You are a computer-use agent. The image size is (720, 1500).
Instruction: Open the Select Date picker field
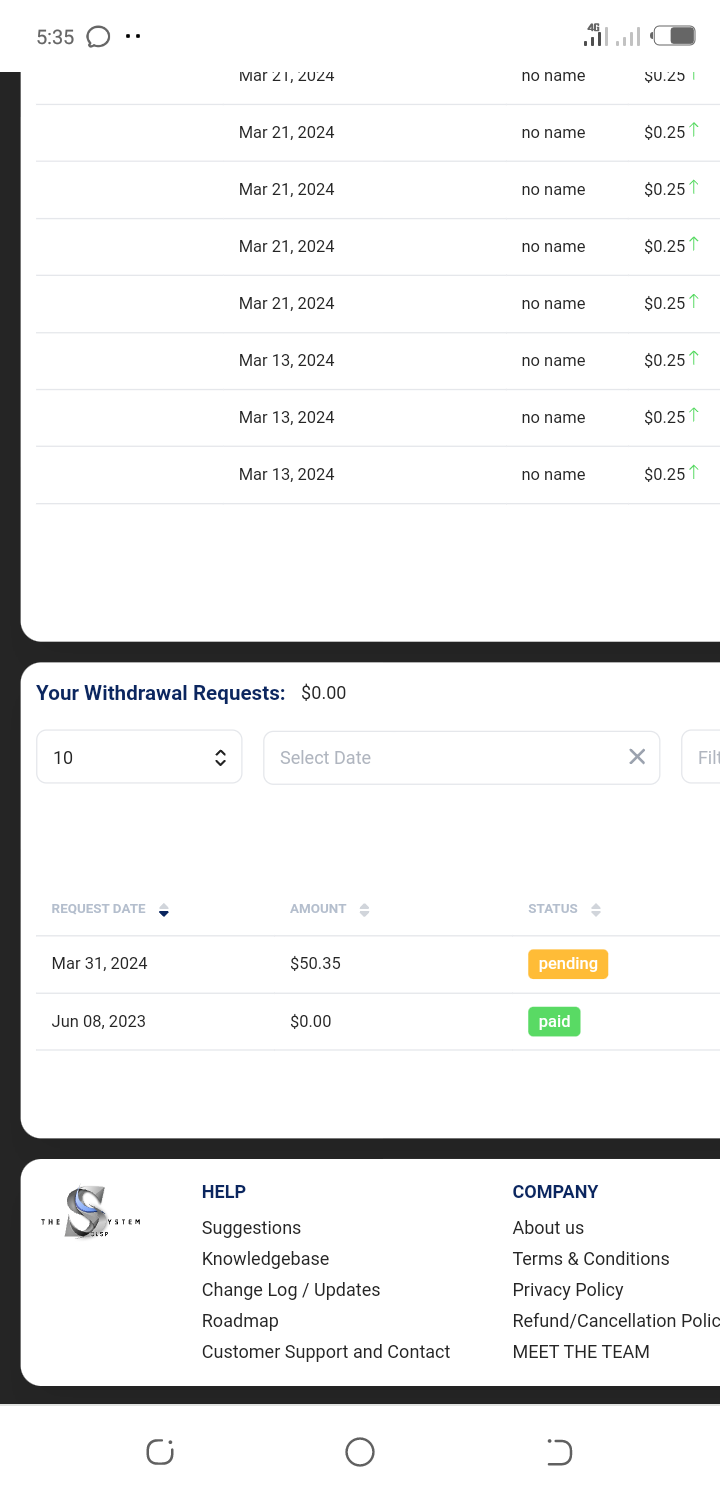(x=440, y=757)
